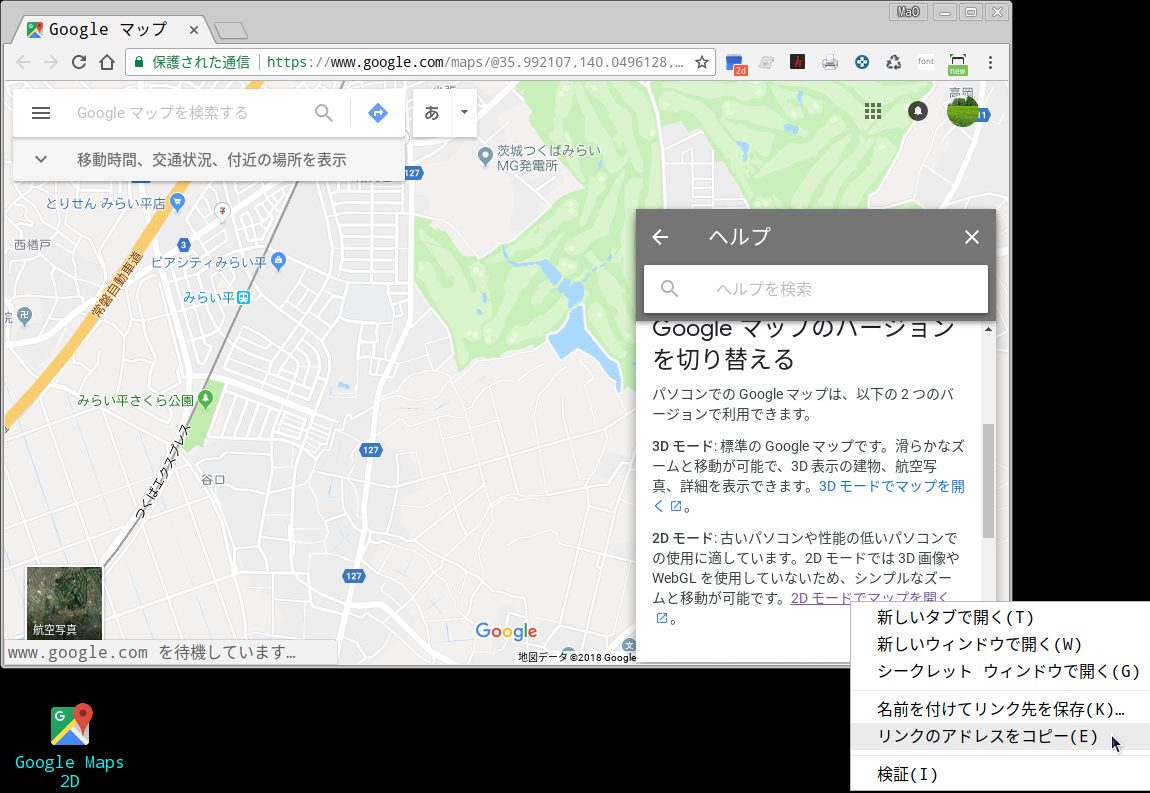Open directions with the blue arrow icon
This screenshot has width=1150, height=793.
click(378, 113)
